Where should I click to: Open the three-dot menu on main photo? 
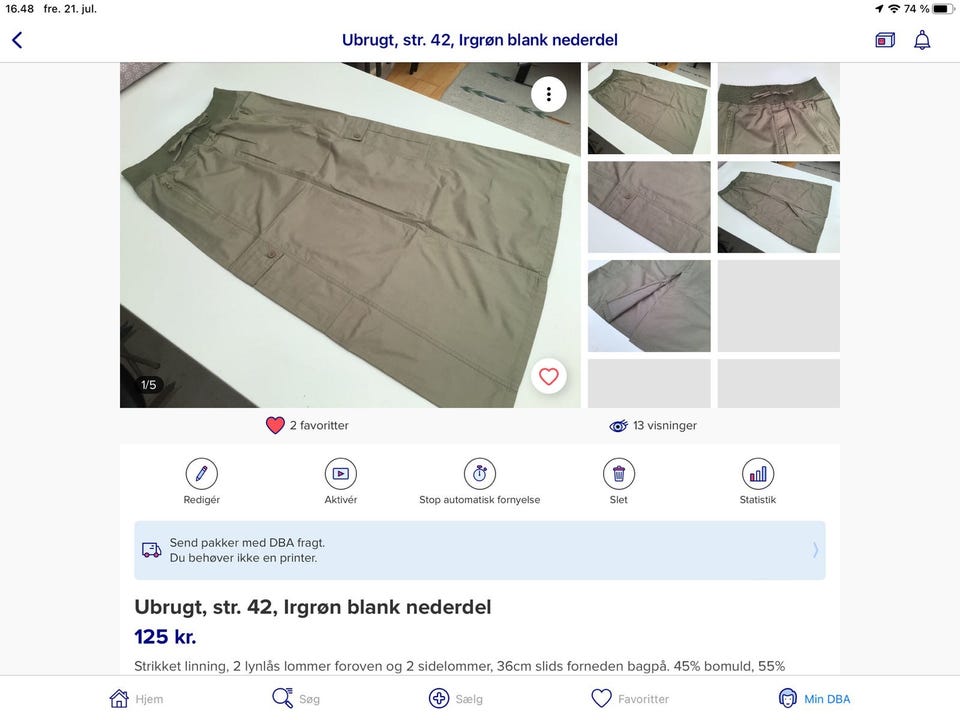click(x=549, y=94)
